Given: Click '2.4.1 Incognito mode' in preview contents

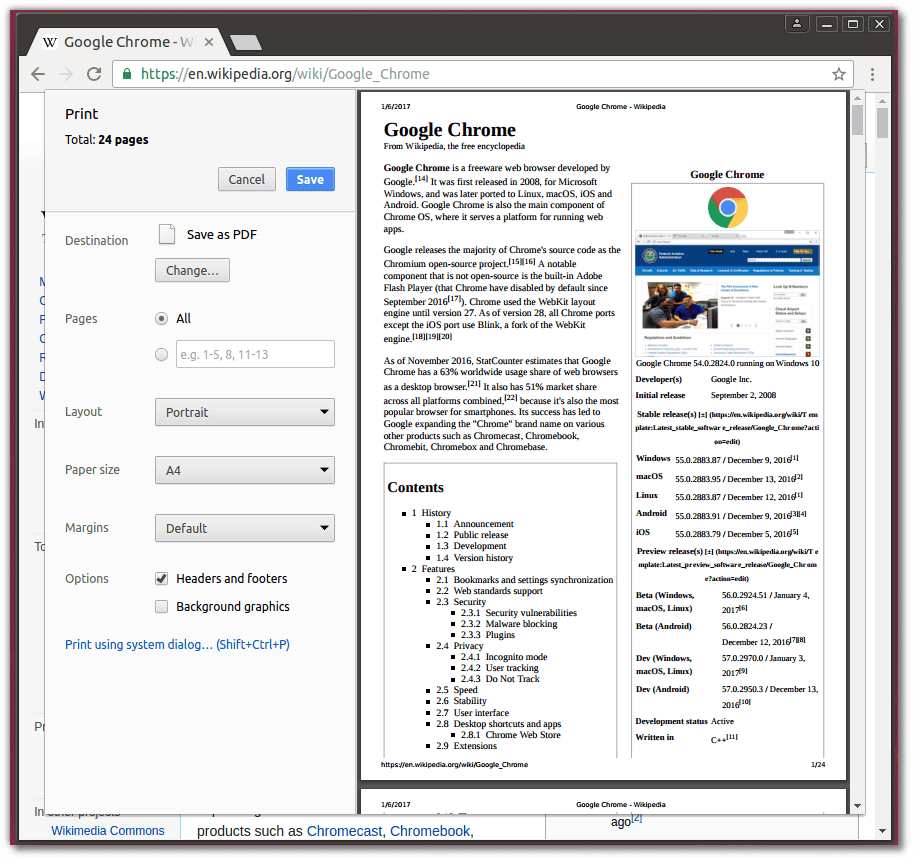Looking at the screenshot, I should [x=504, y=657].
